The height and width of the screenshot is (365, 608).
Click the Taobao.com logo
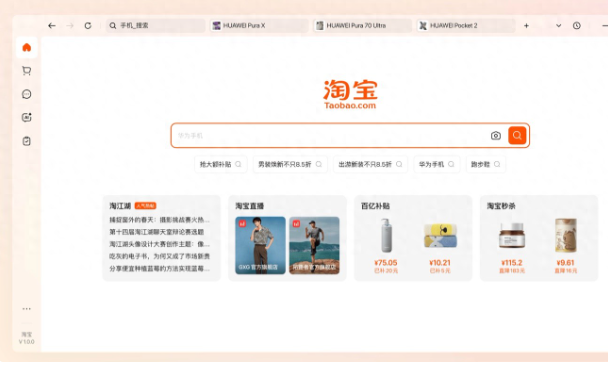[350, 94]
